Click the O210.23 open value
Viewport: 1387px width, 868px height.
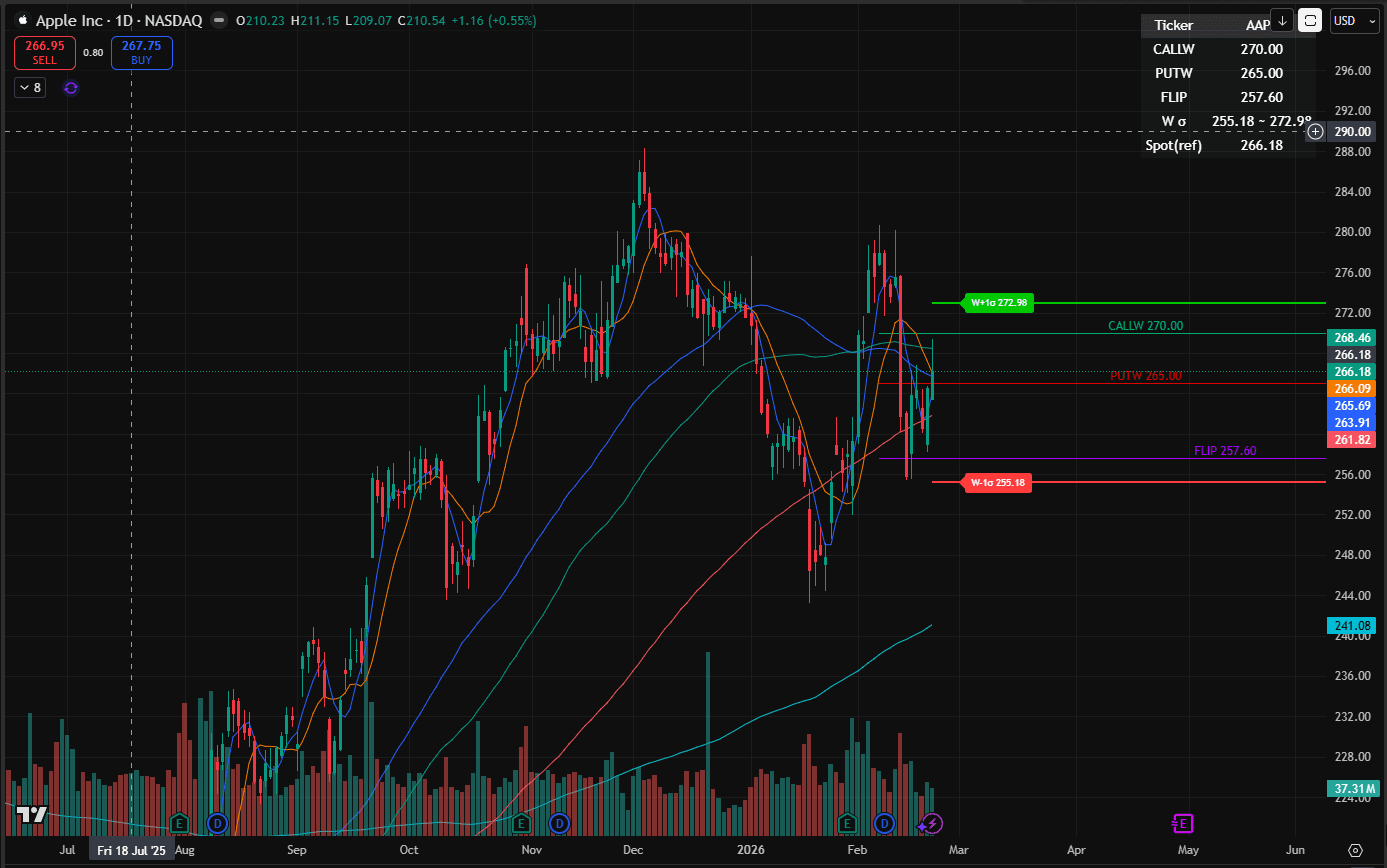pos(260,20)
